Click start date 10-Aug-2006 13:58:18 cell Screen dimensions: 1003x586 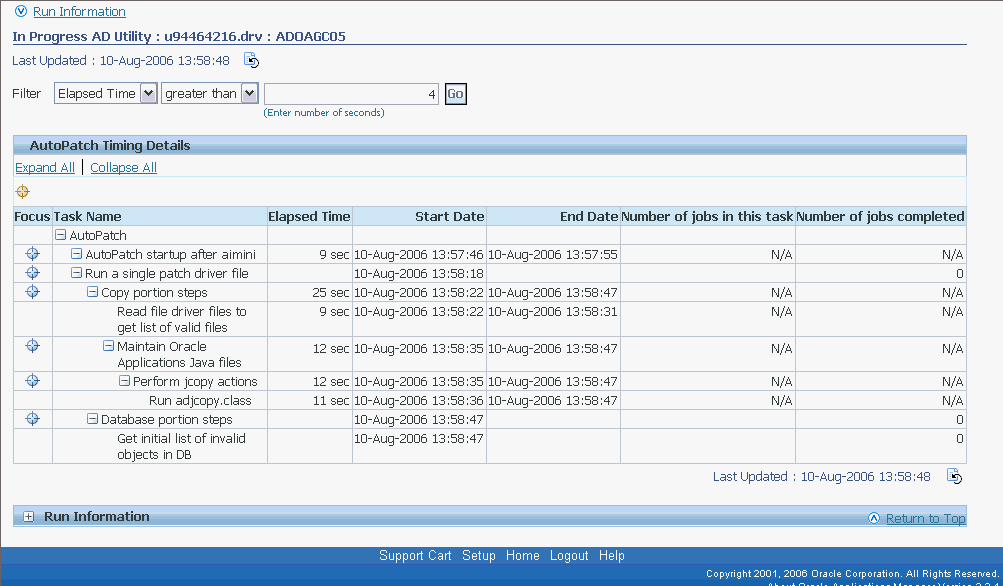click(x=419, y=273)
